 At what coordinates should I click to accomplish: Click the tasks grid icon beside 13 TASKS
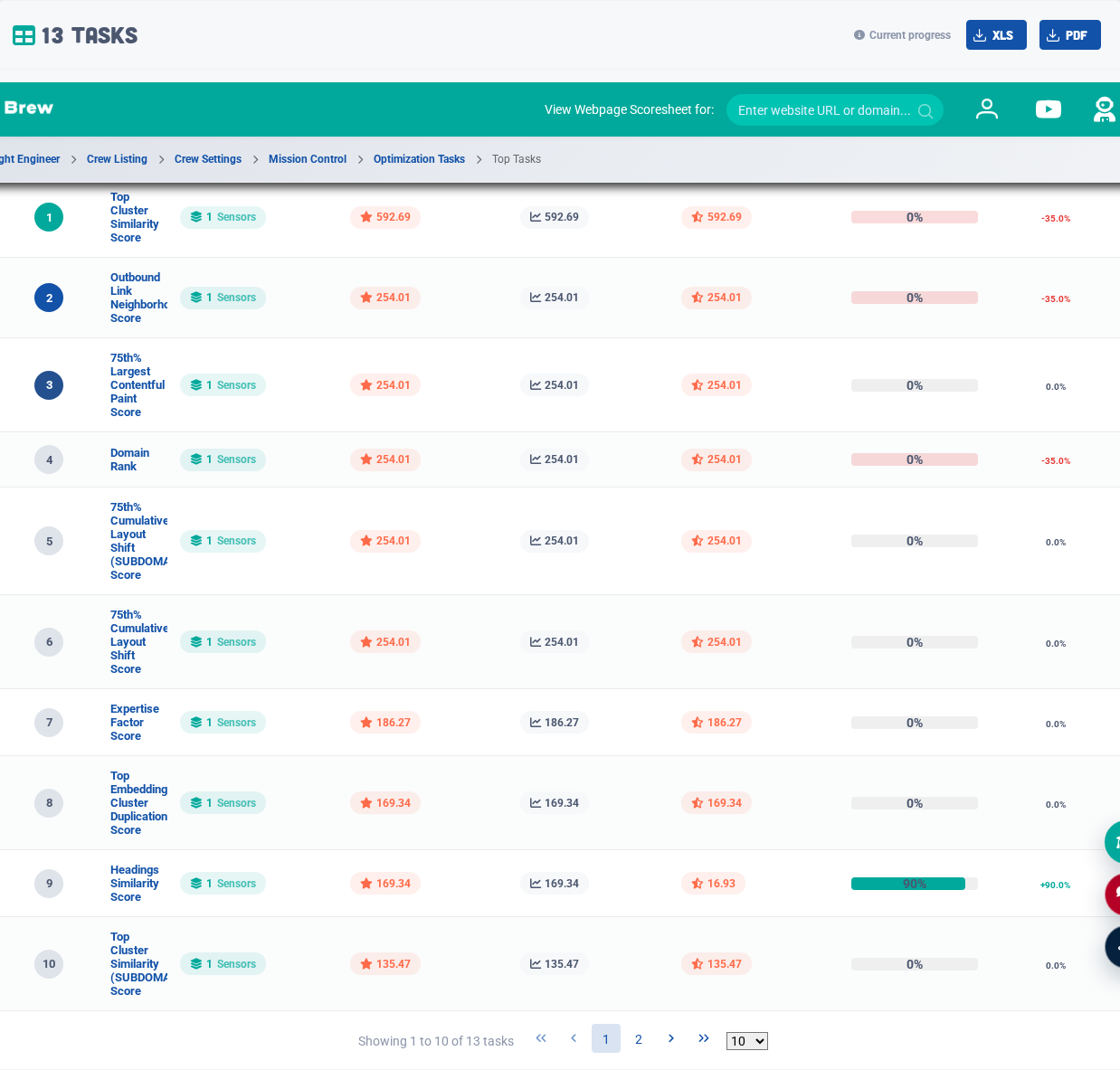pos(24,35)
